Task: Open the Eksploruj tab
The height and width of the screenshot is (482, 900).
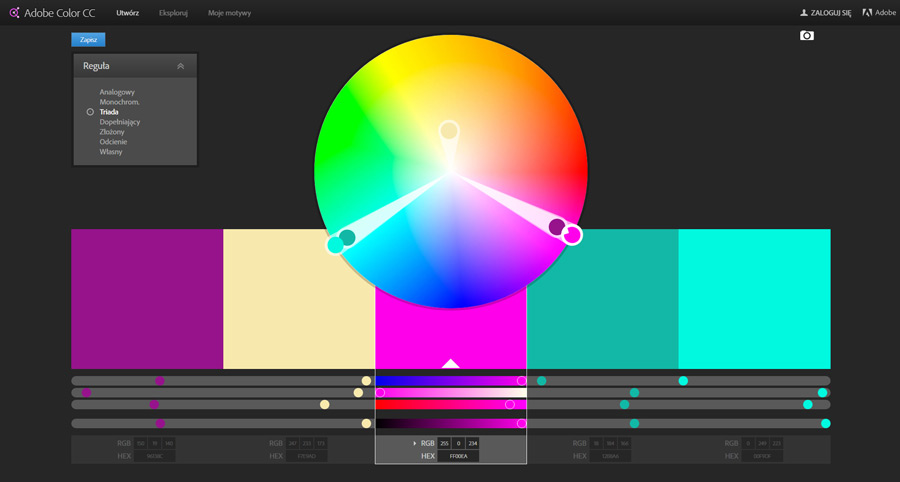Action: pos(173,13)
